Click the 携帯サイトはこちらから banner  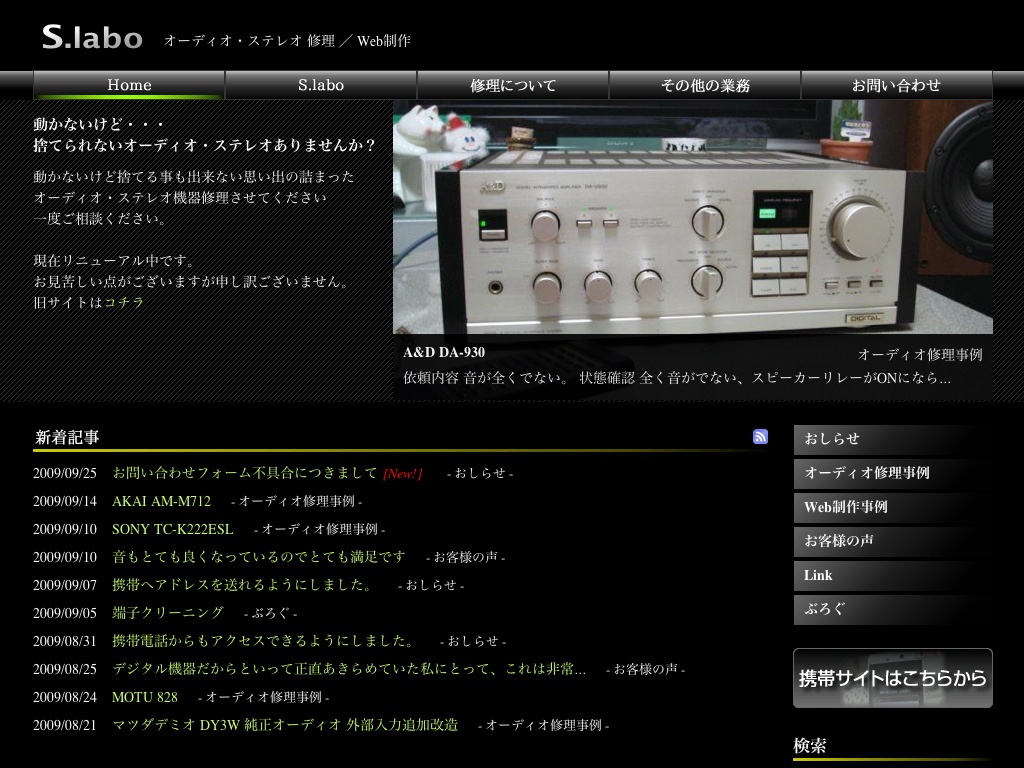tap(892, 678)
